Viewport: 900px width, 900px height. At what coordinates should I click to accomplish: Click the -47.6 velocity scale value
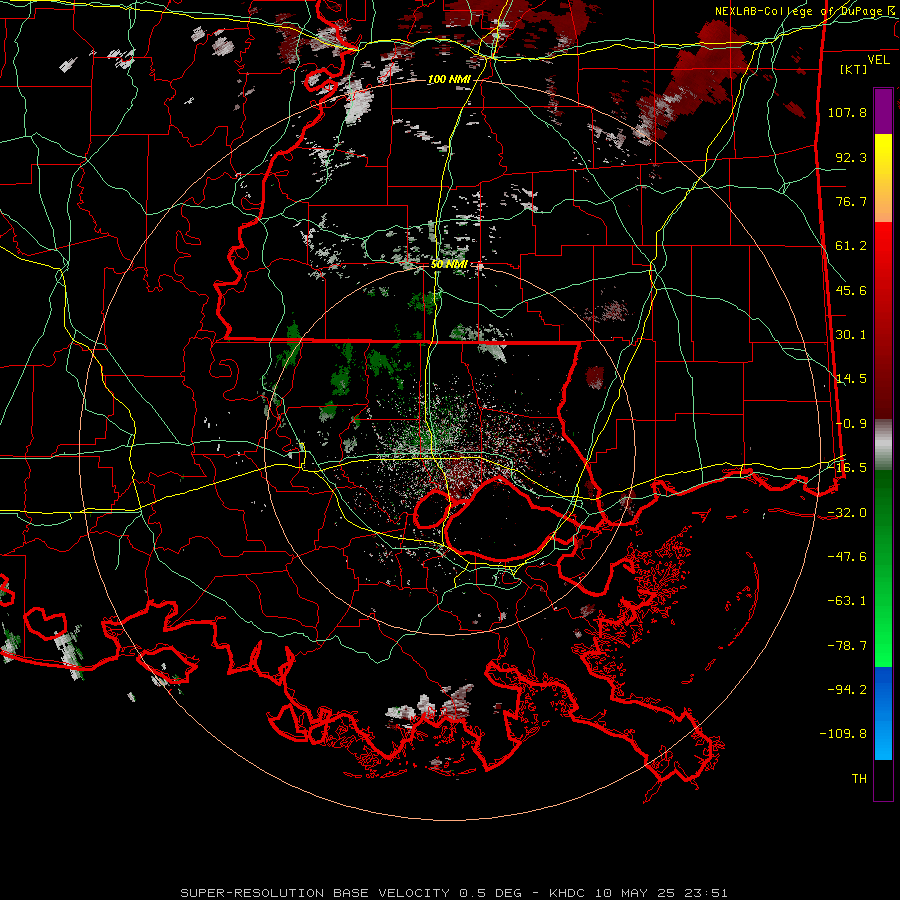click(847, 557)
